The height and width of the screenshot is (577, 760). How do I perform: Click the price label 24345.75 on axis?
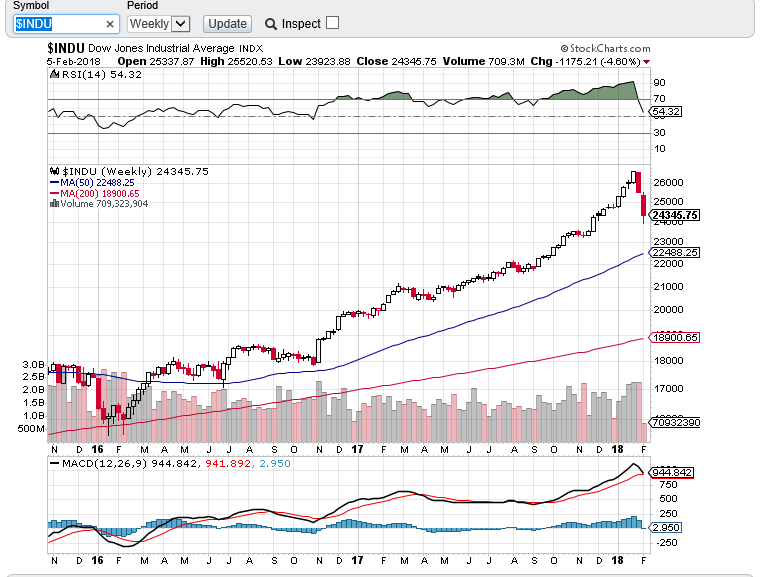pyautogui.click(x=675, y=215)
